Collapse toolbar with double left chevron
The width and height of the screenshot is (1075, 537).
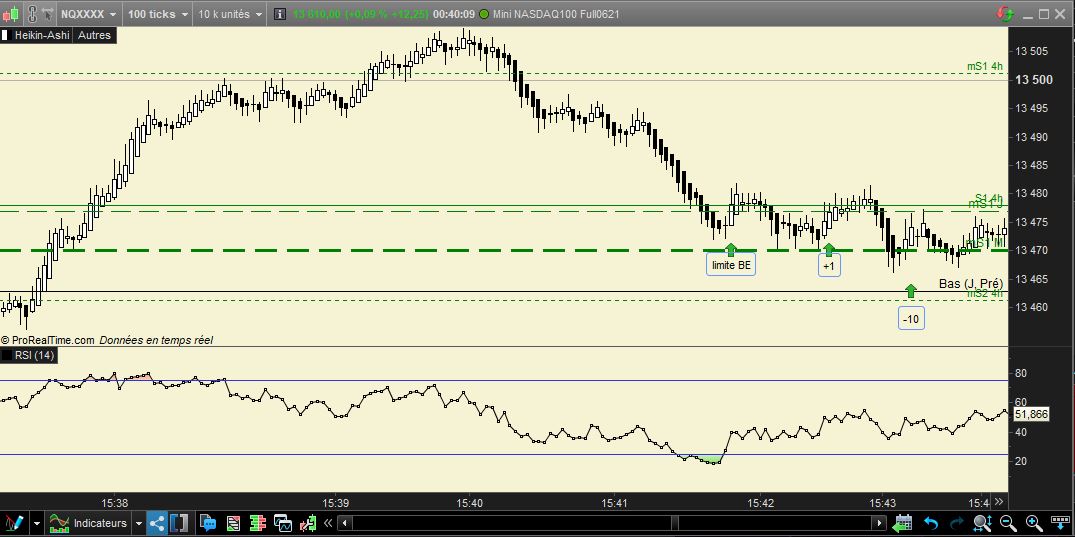pyautogui.click(x=328, y=524)
